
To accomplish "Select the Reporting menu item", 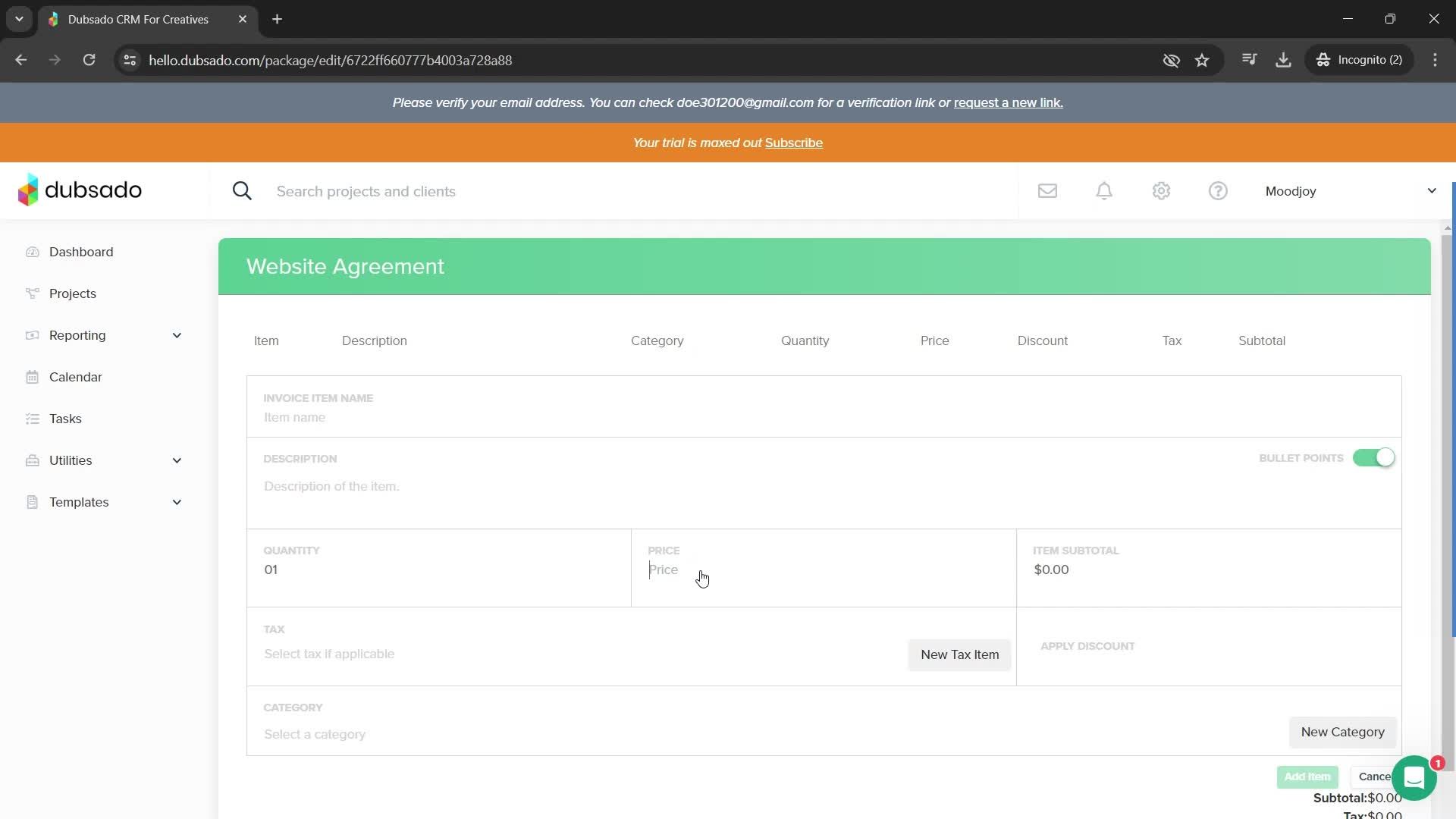I will point(77,335).
